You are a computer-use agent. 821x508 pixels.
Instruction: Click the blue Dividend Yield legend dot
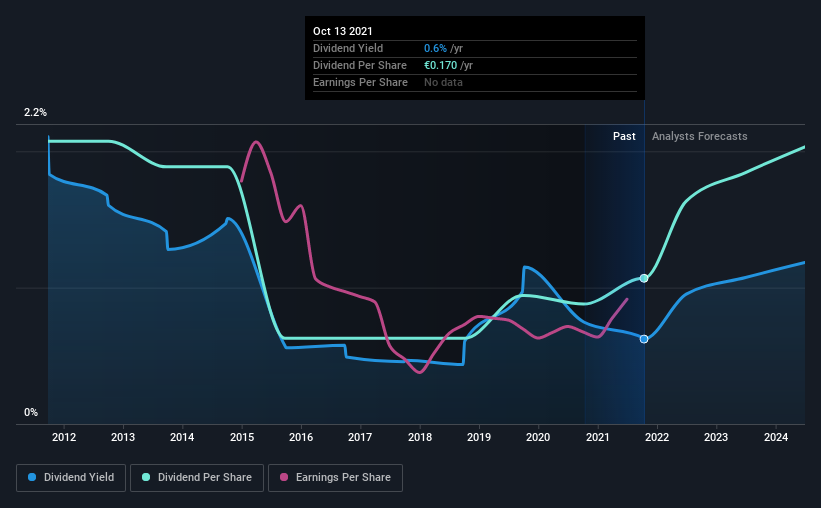click(32, 477)
